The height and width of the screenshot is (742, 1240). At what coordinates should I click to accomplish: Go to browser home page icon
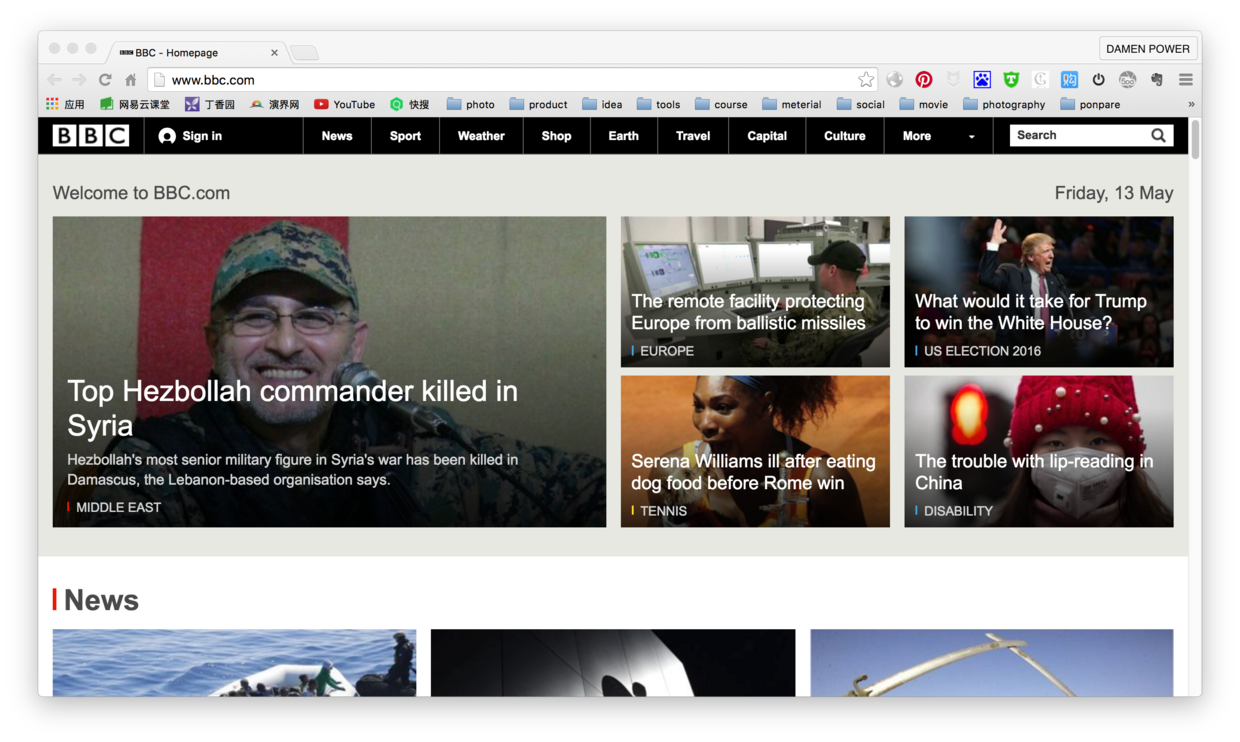point(130,80)
